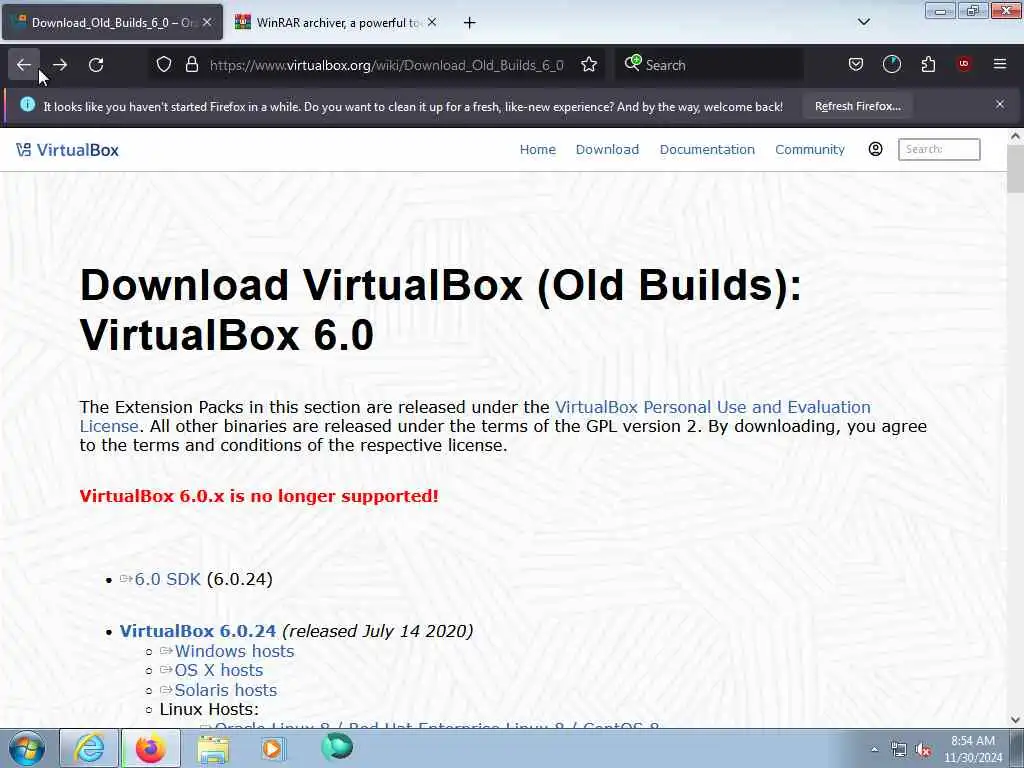The height and width of the screenshot is (768, 1024).
Task: Click the Firefox taskbar icon
Action: 151,748
